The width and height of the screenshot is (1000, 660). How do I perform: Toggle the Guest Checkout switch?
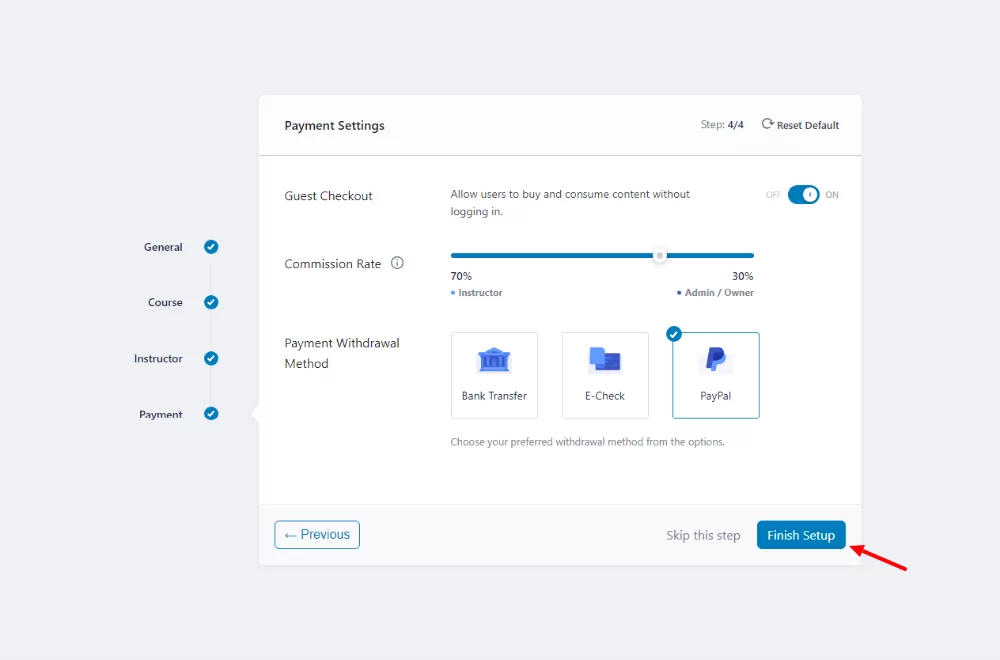click(803, 194)
